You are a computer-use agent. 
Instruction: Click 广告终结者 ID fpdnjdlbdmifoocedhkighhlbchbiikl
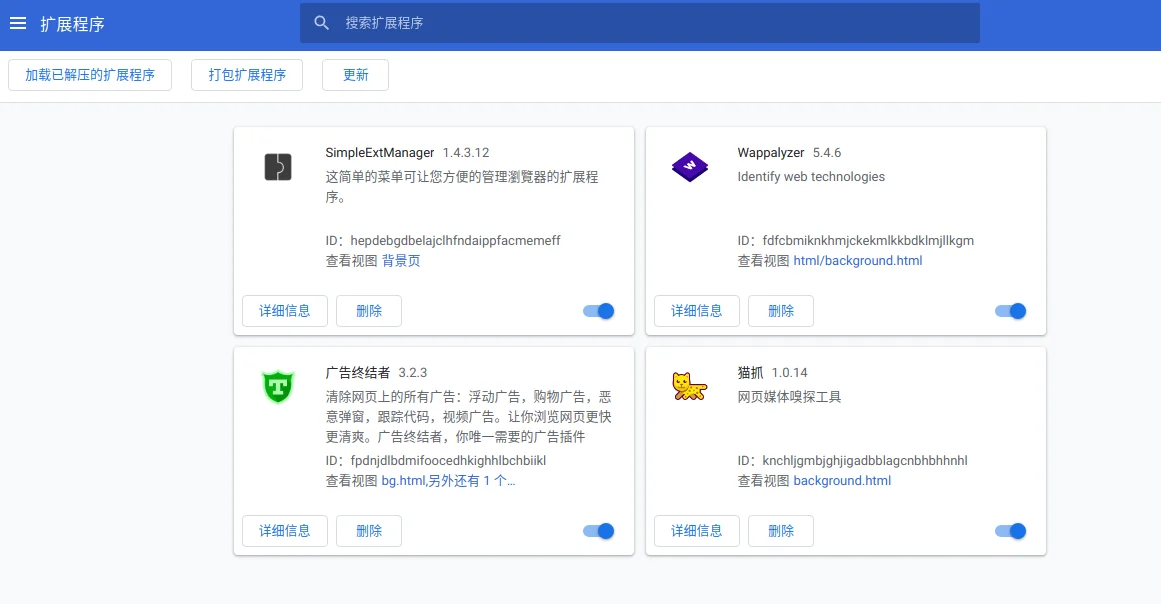click(x=448, y=460)
